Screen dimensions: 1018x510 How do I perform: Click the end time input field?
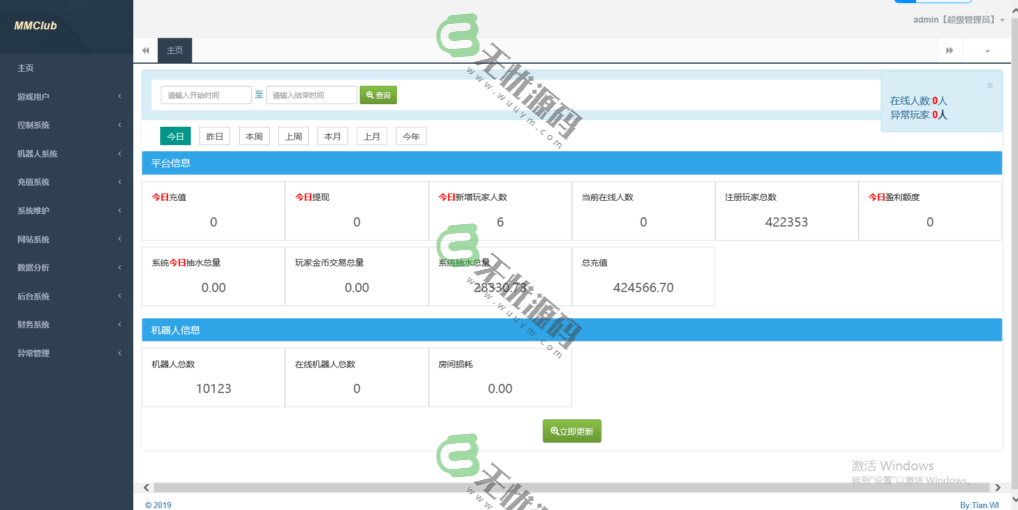312,95
